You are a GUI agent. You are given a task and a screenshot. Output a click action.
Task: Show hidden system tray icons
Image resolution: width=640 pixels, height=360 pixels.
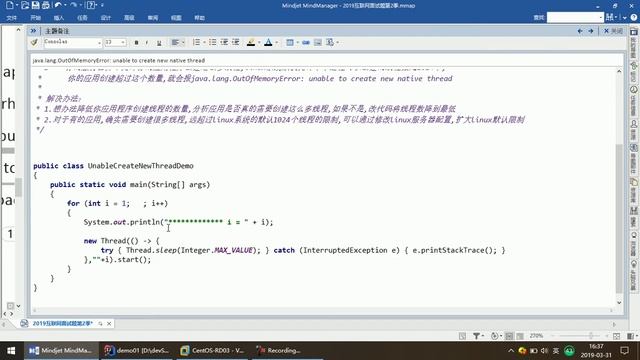tap(511, 351)
